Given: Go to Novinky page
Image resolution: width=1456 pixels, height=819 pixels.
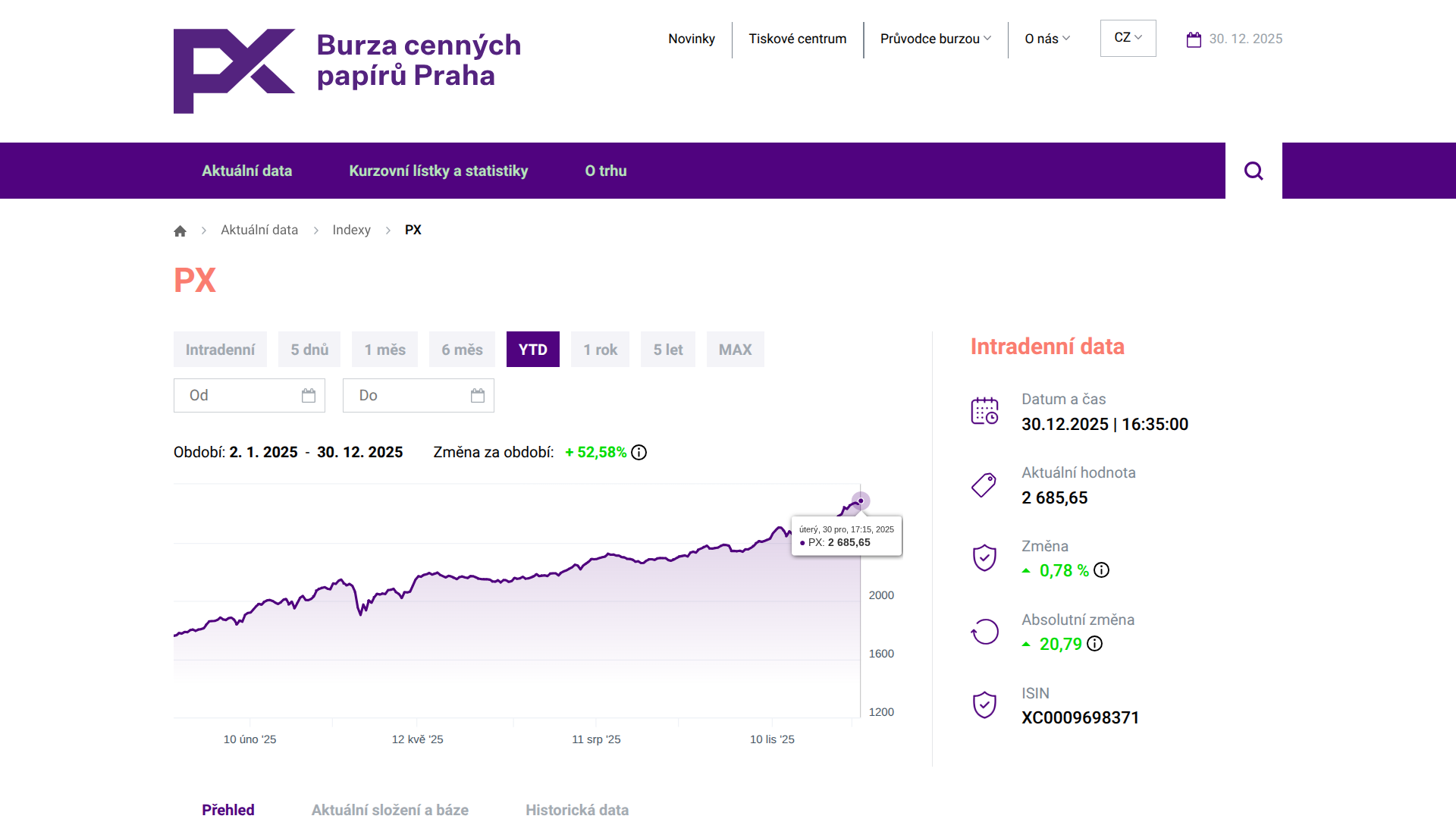Looking at the screenshot, I should click(x=692, y=39).
